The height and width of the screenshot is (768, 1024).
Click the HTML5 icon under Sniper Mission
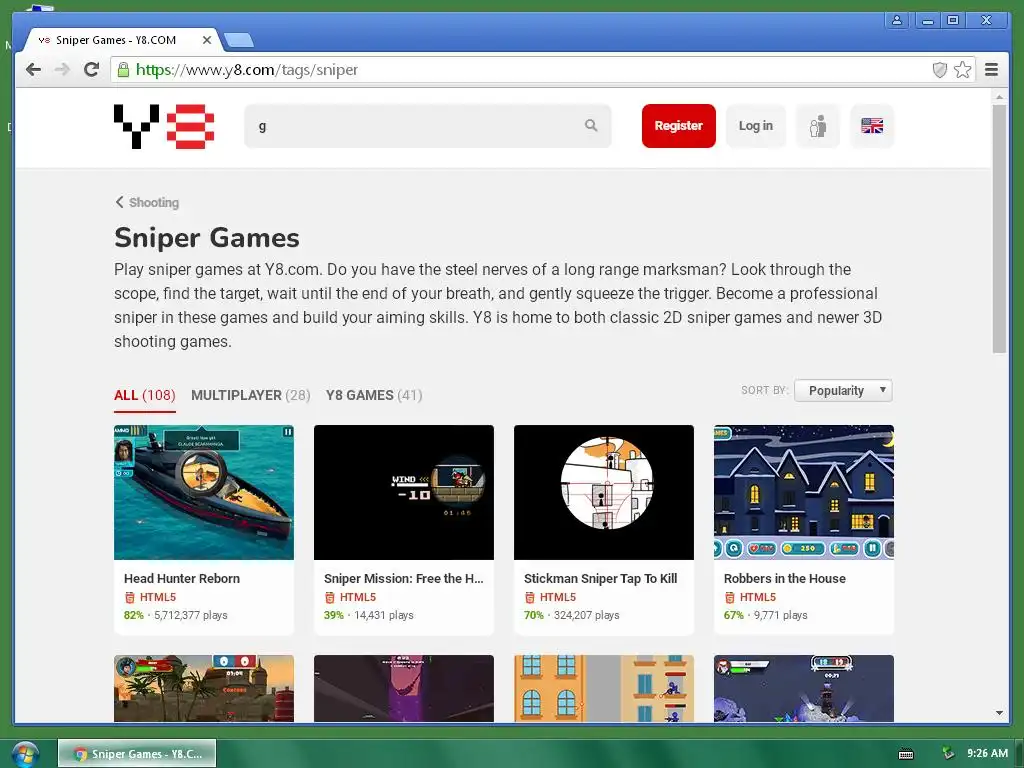click(x=329, y=597)
